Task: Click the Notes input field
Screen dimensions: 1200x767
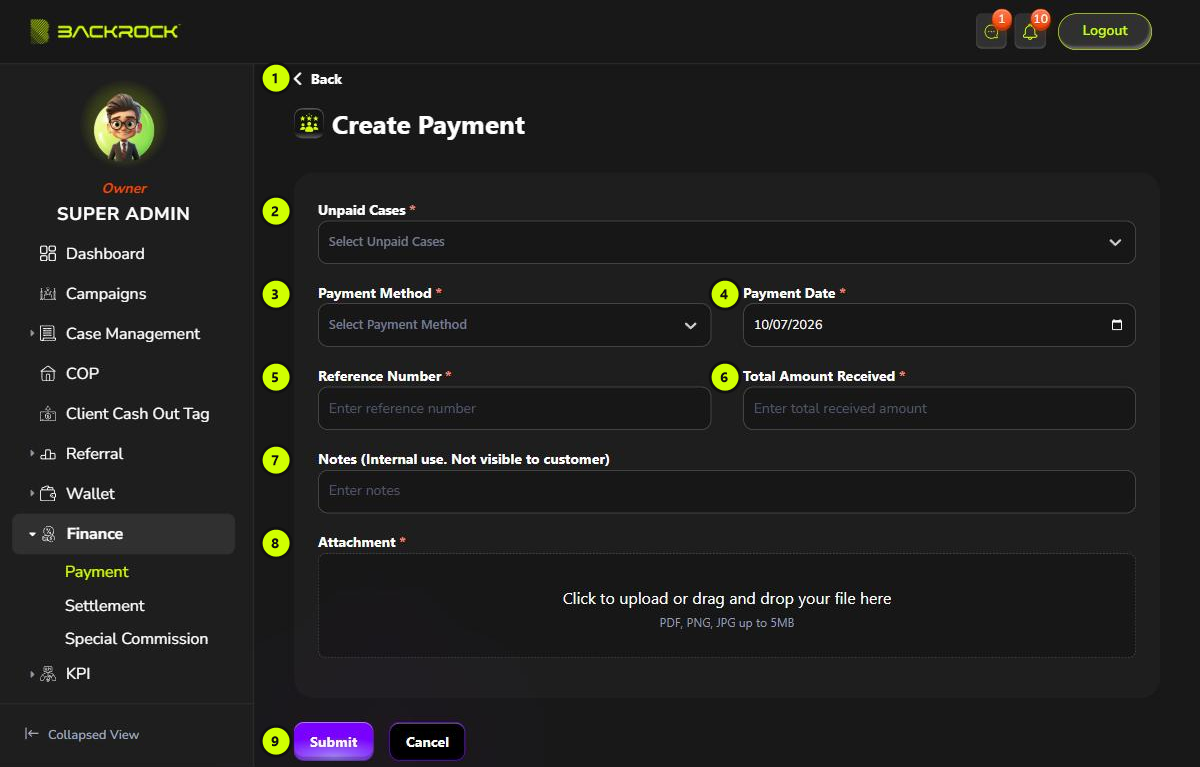Action: click(x=727, y=491)
